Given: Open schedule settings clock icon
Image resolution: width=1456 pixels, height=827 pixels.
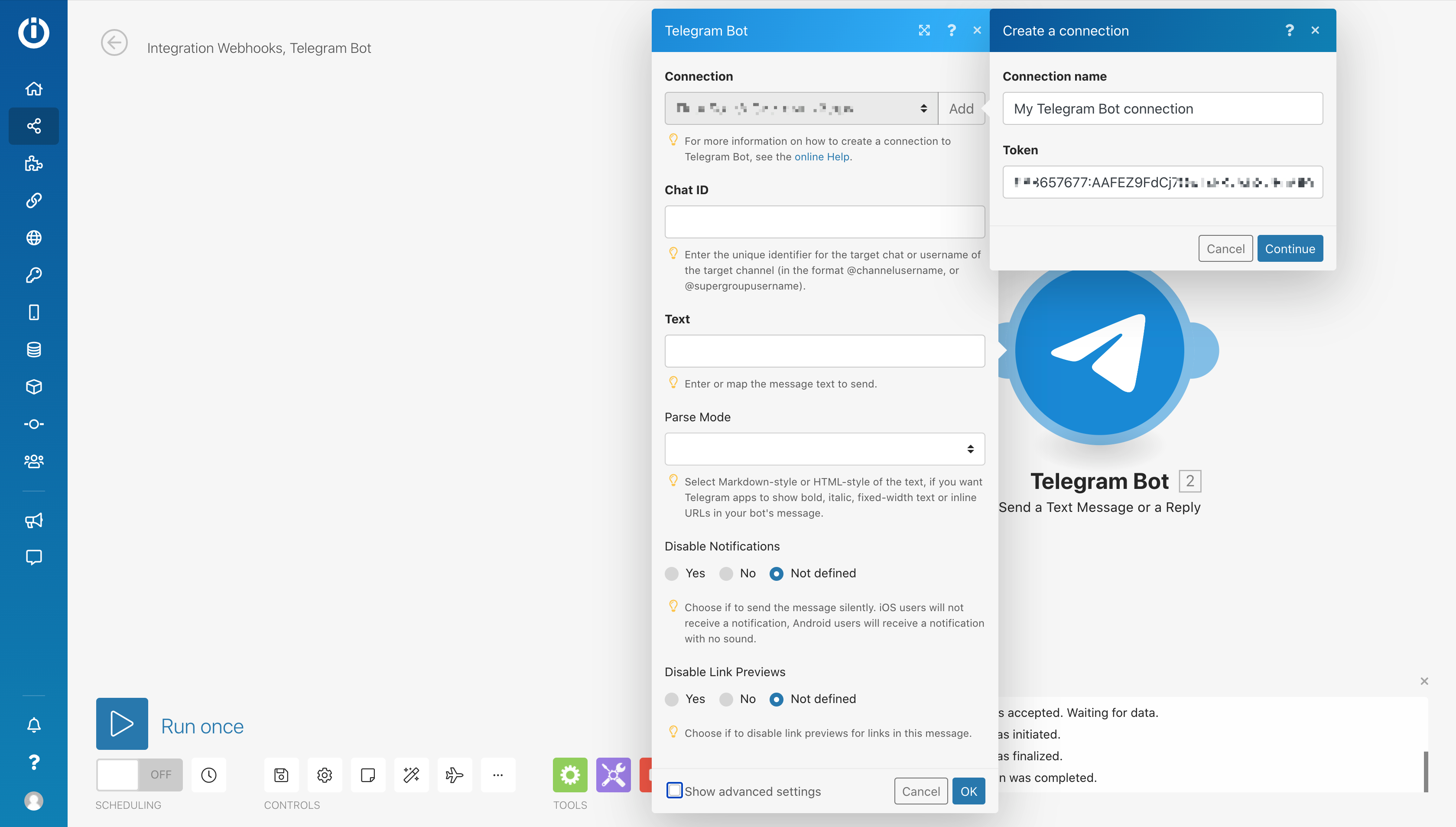Looking at the screenshot, I should pos(208,775).
